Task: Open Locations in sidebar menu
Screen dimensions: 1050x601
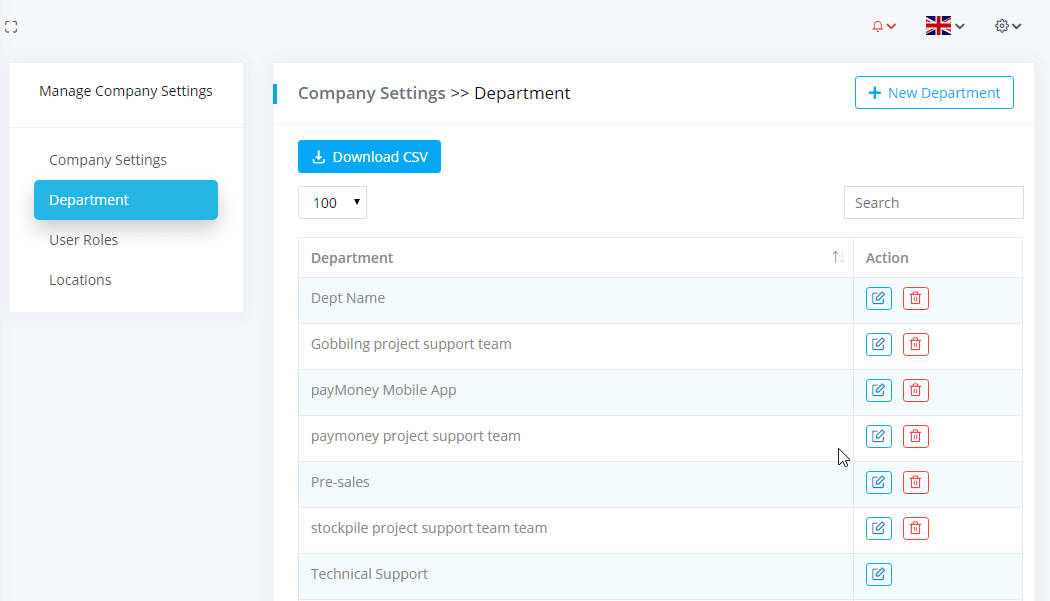Action: [x=80, y=280]
